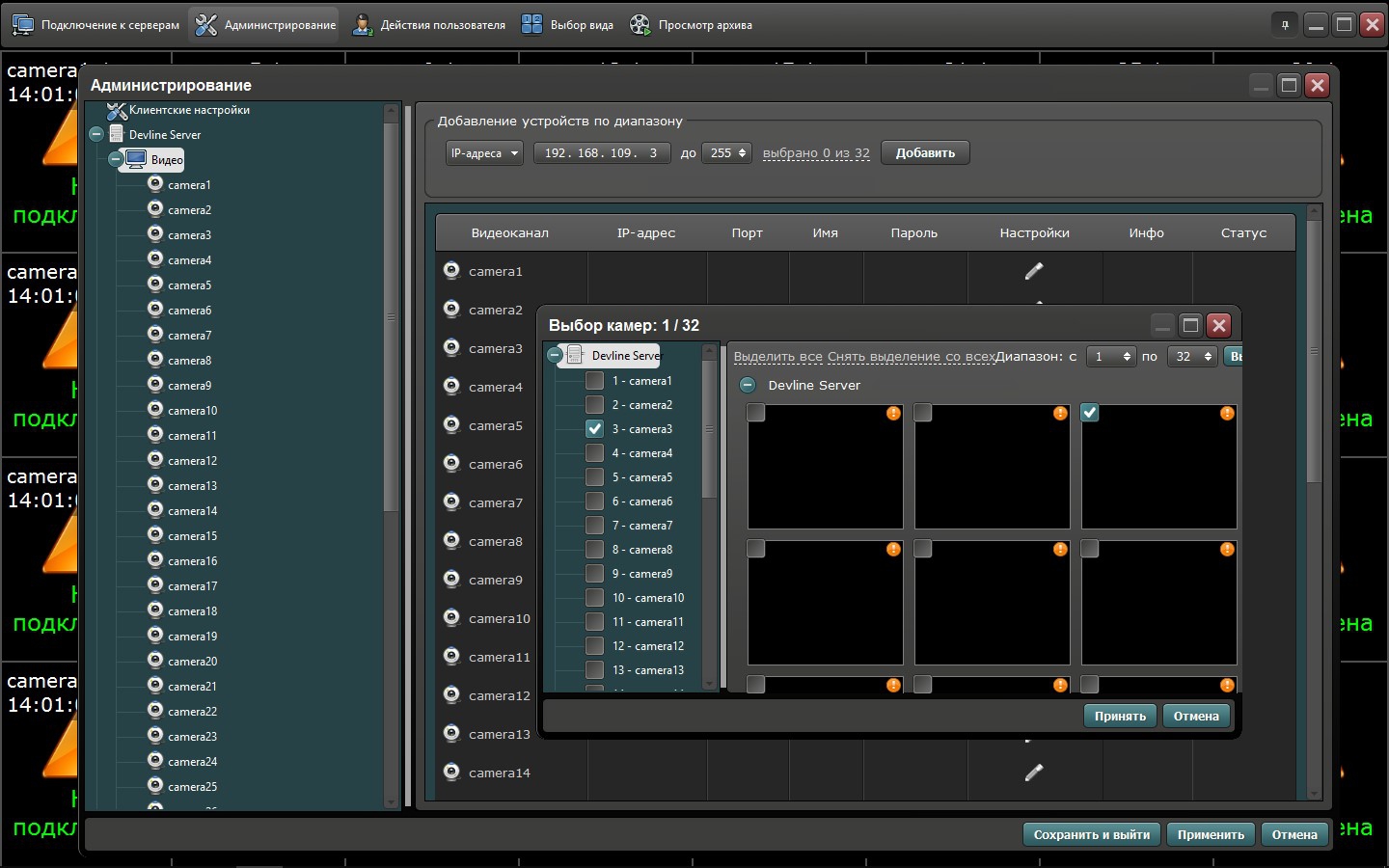Open Просмотр архива menu

(x=691, y=25)
